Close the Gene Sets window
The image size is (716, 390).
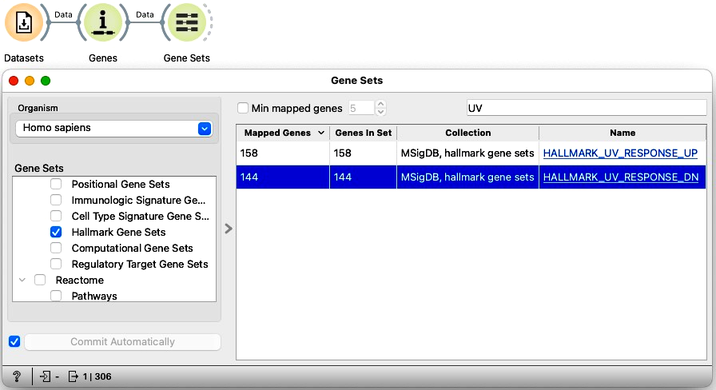point(14,81)
